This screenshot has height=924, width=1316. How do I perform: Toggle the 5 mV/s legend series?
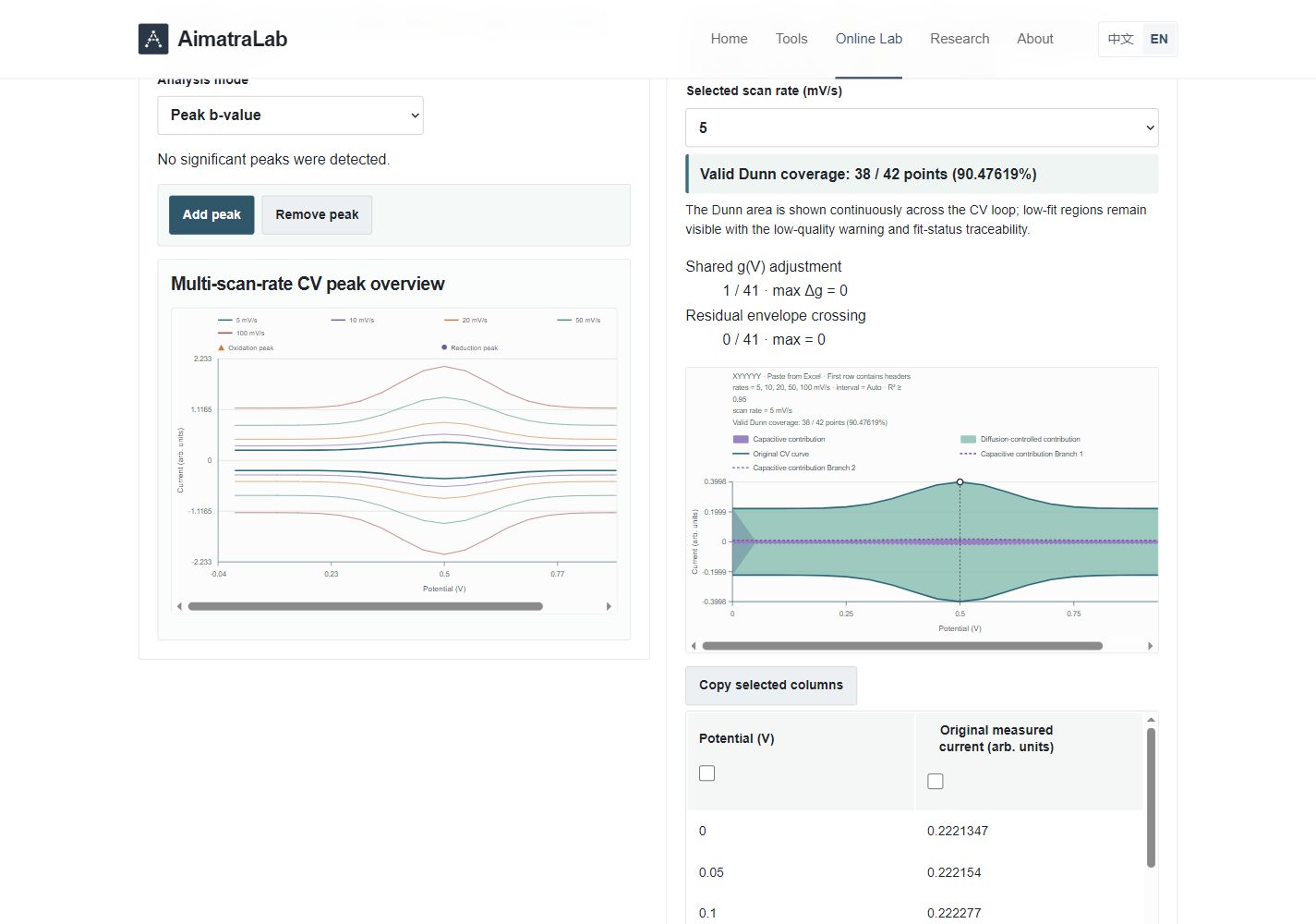coord(237,321)
